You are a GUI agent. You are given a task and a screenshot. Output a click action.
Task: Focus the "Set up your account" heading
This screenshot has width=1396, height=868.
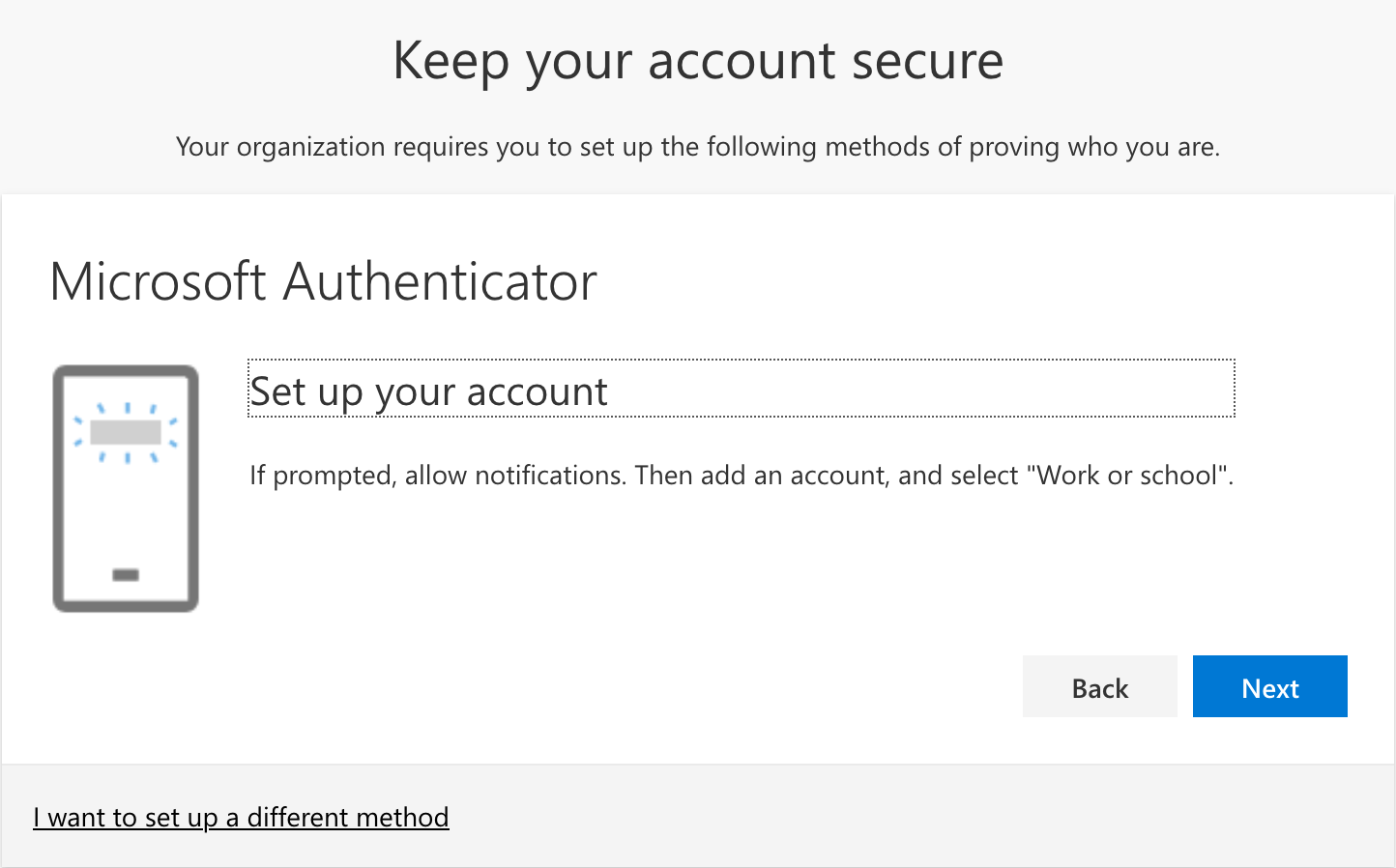(x=428, y=391)
